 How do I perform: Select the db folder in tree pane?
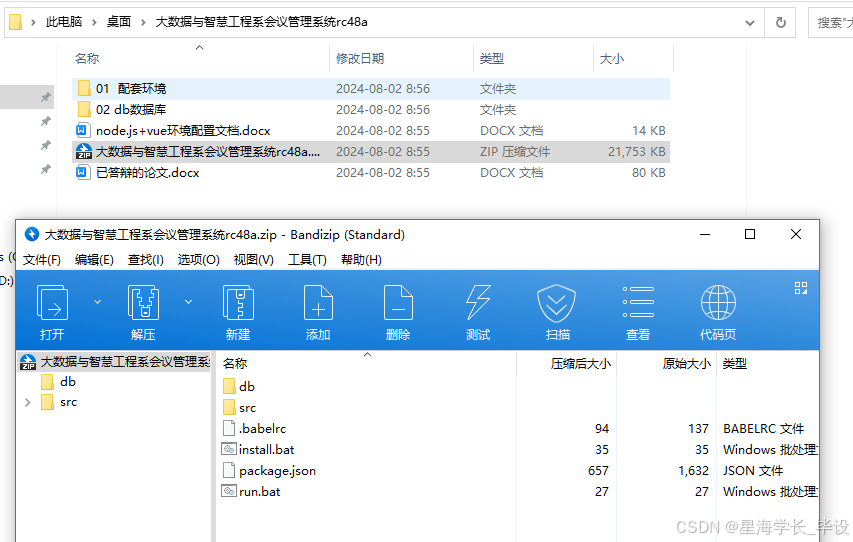click(68, 381)
